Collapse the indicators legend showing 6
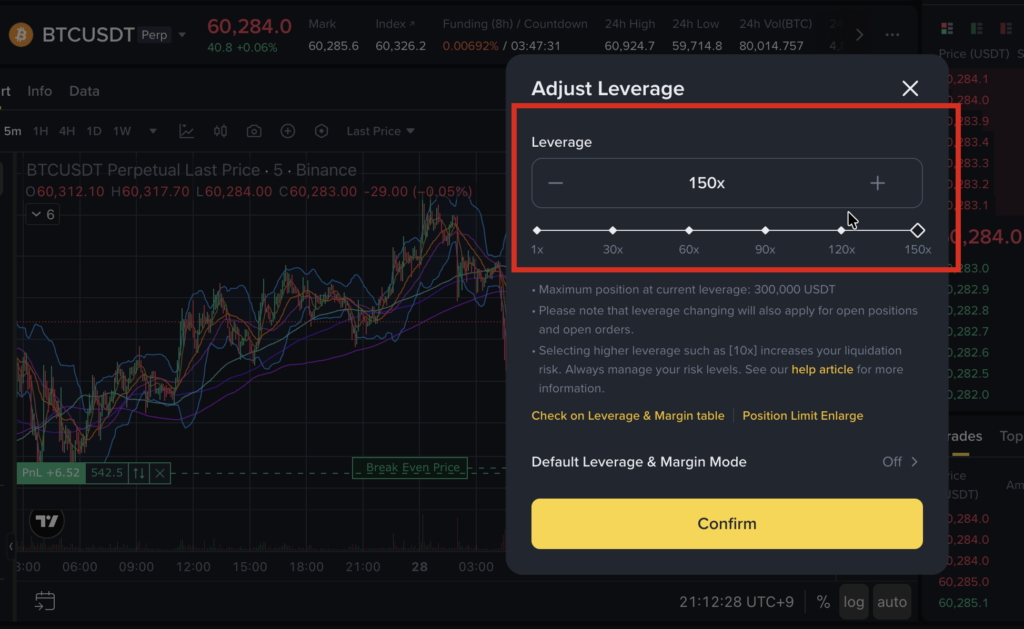This screenshot has width=1024, height=629. [42, 214]
